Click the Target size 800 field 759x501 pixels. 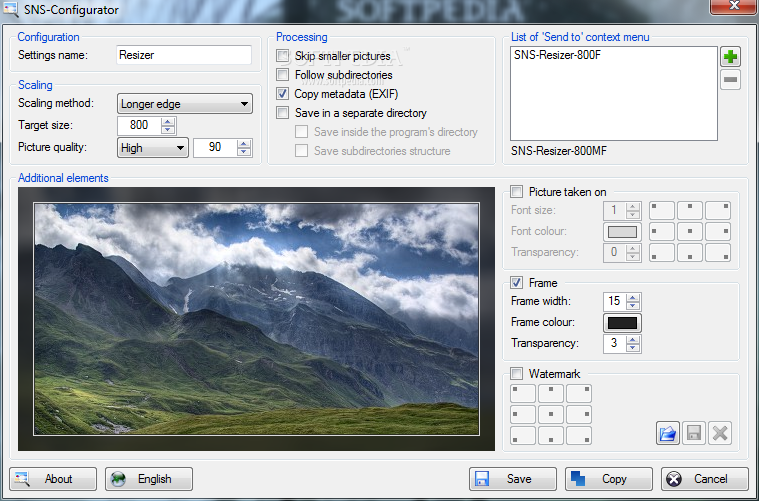pos(139,125)
